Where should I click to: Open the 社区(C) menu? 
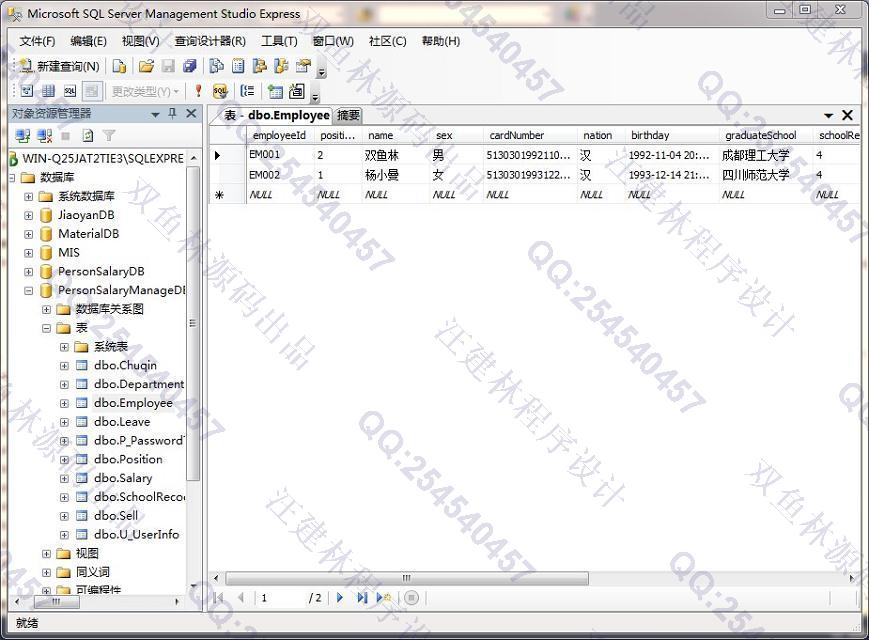[387, 41]
